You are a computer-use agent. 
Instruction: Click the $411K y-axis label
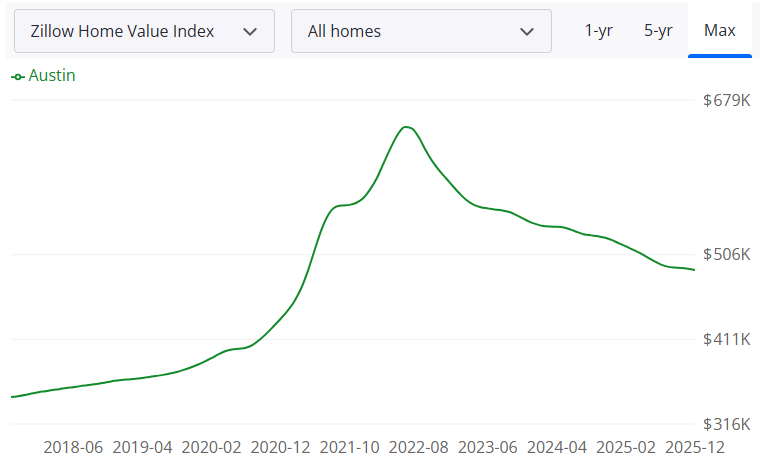pyautogui.click(x=726, y=340)
